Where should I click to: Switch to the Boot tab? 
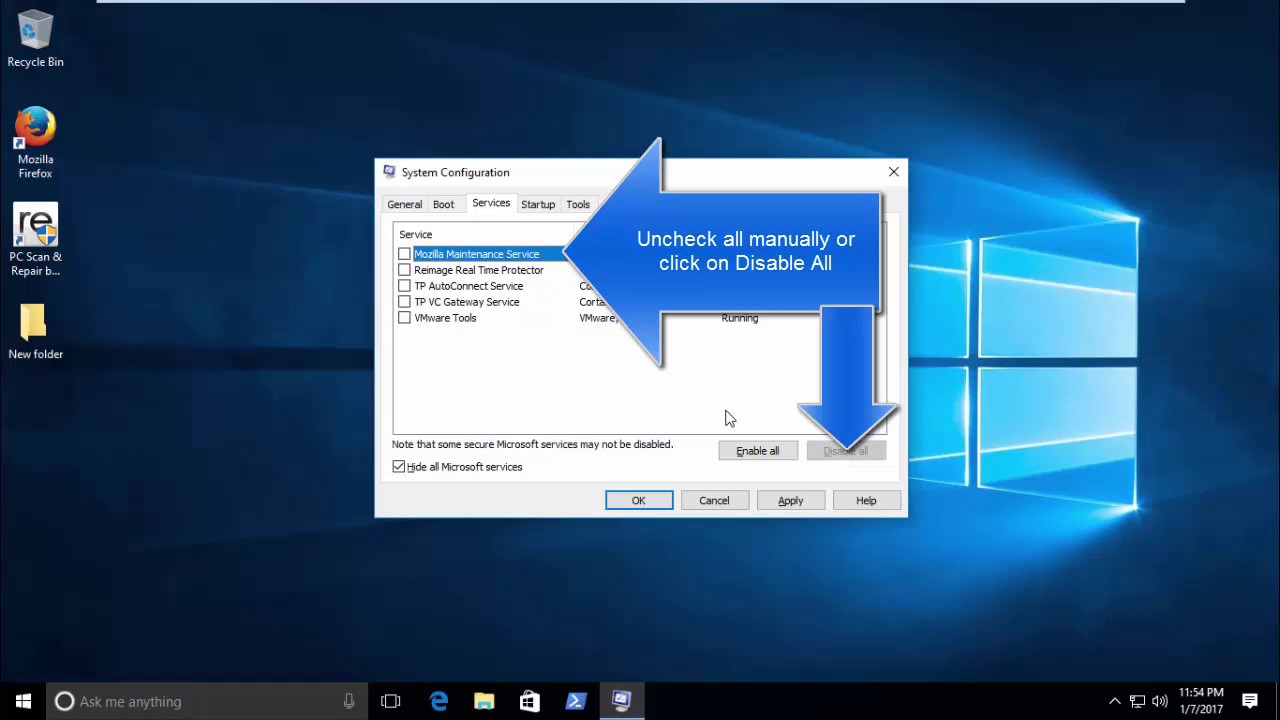click(x=443, y=205)
